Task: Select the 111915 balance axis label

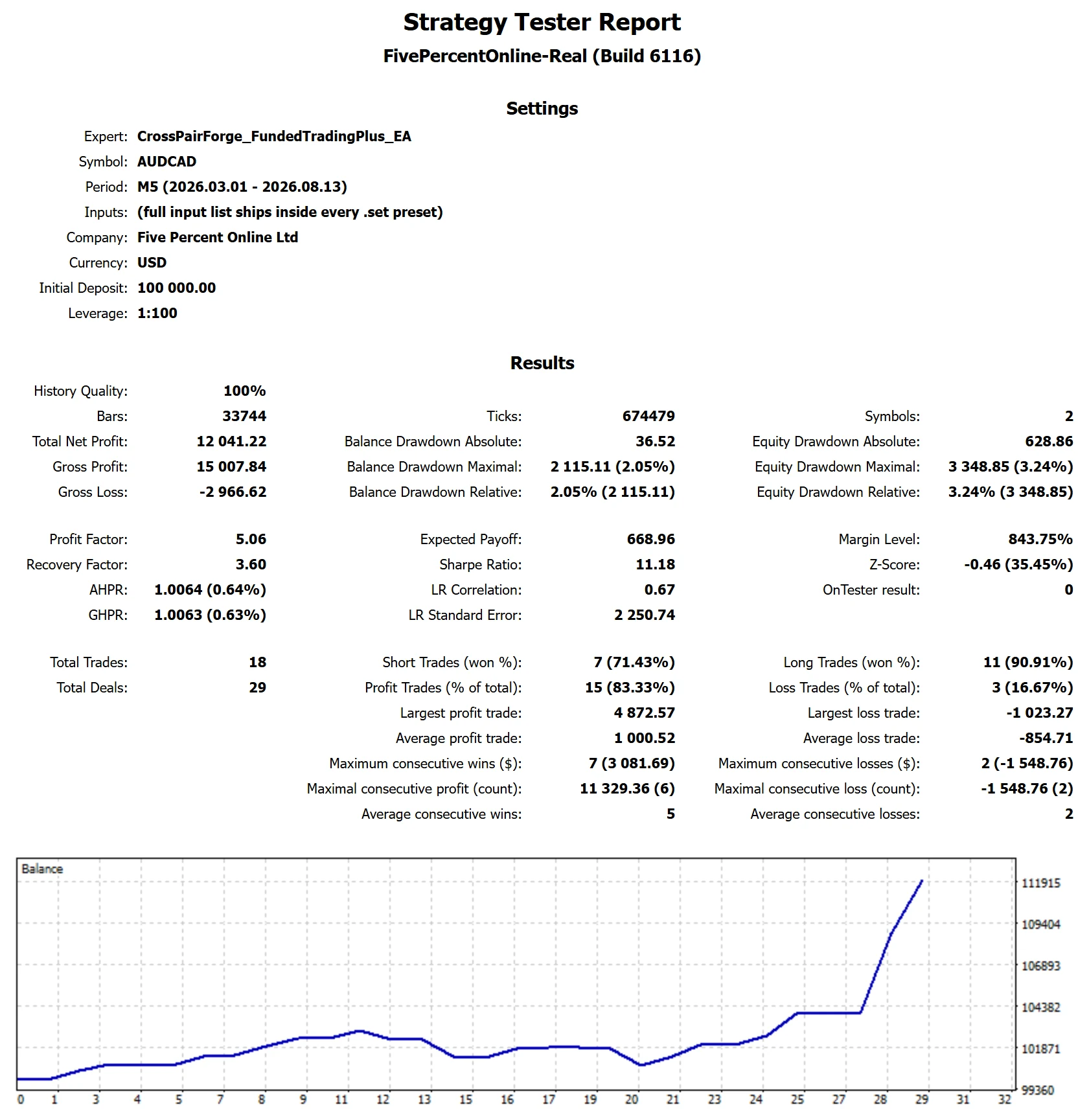Action: pyautogui.click(x=1041, y=884)
